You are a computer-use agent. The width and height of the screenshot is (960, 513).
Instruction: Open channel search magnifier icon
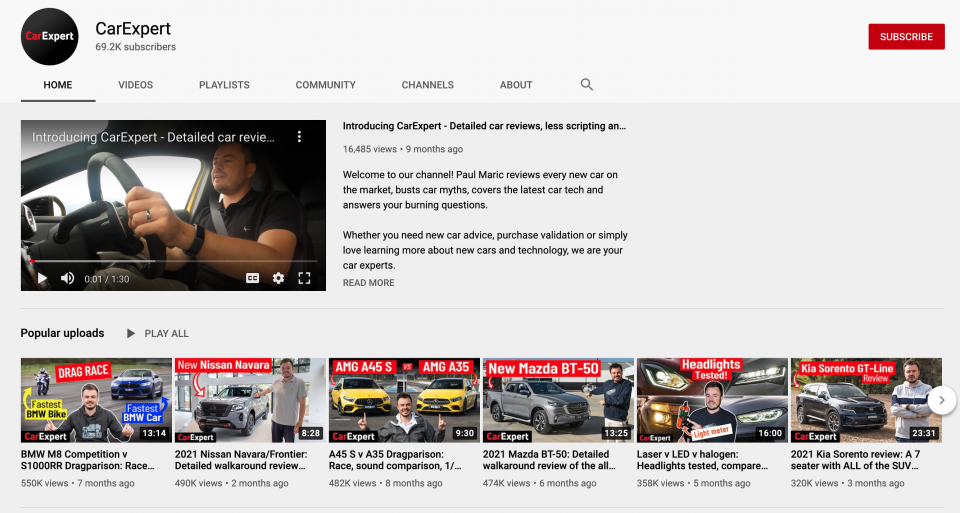coord(587,85)
